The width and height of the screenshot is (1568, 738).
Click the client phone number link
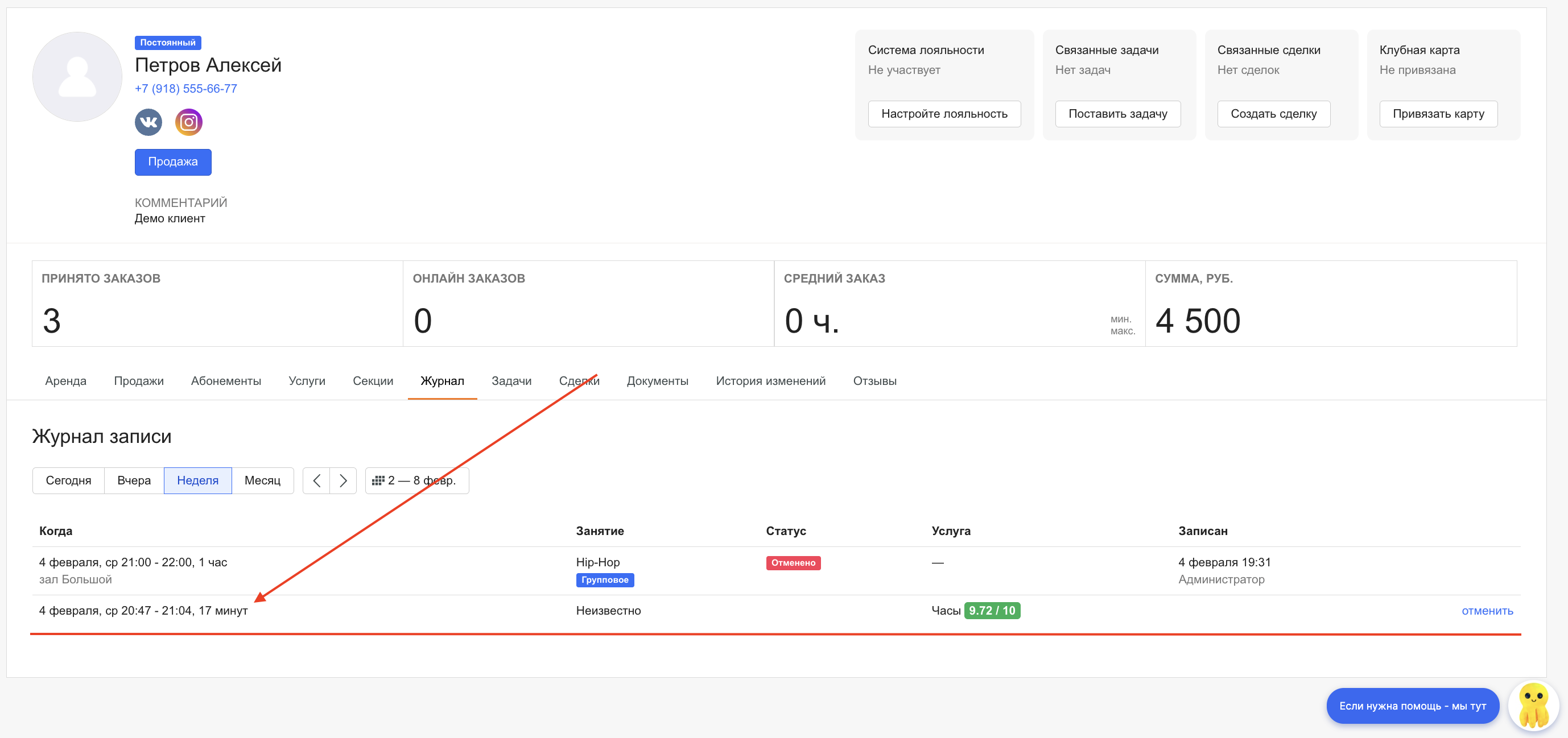(x=185, y=89)
